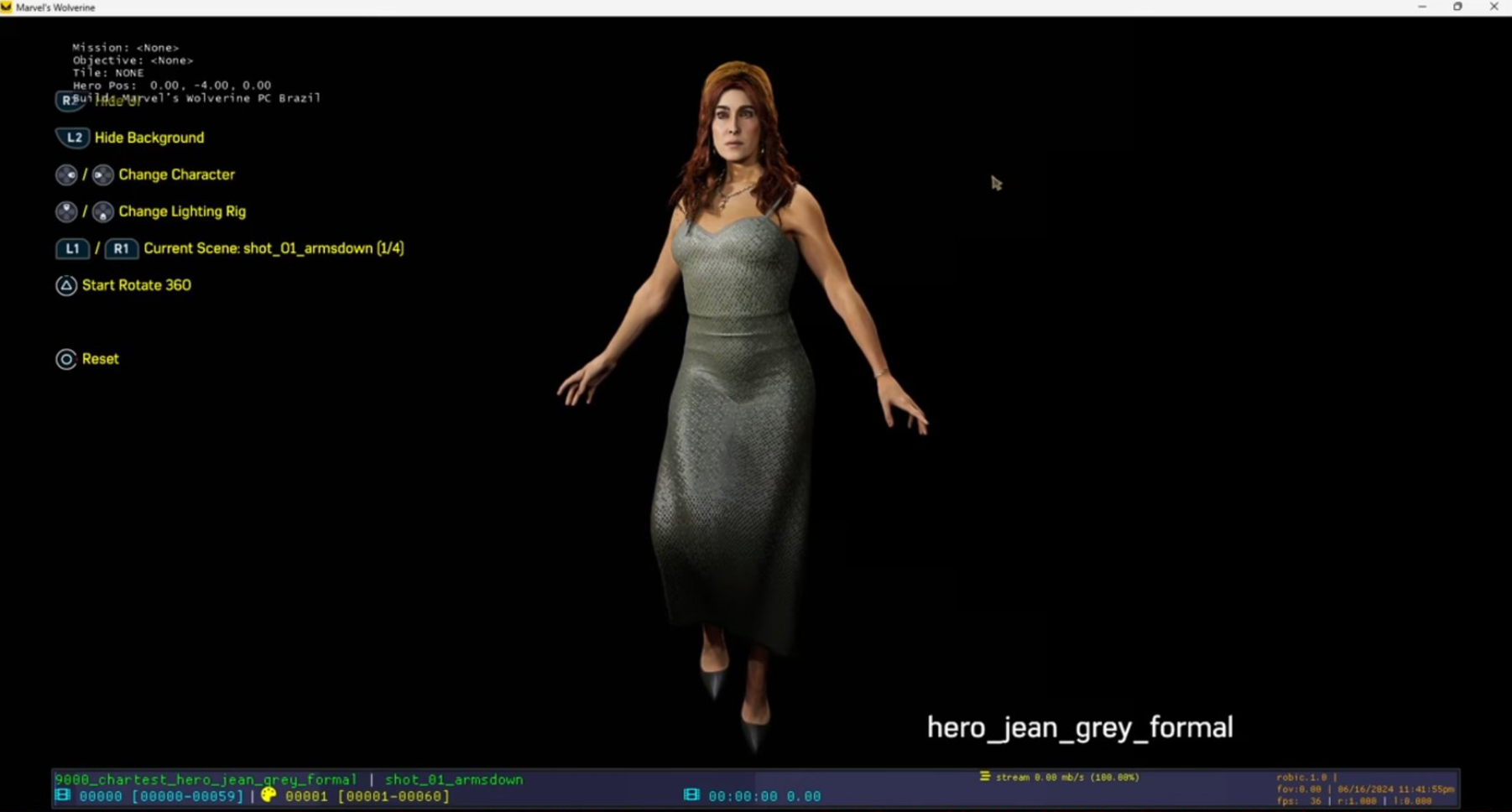1512x812 pixels.
Task: Click the Hide Background label
Action: pyautogui.click(x=149, y=138)
